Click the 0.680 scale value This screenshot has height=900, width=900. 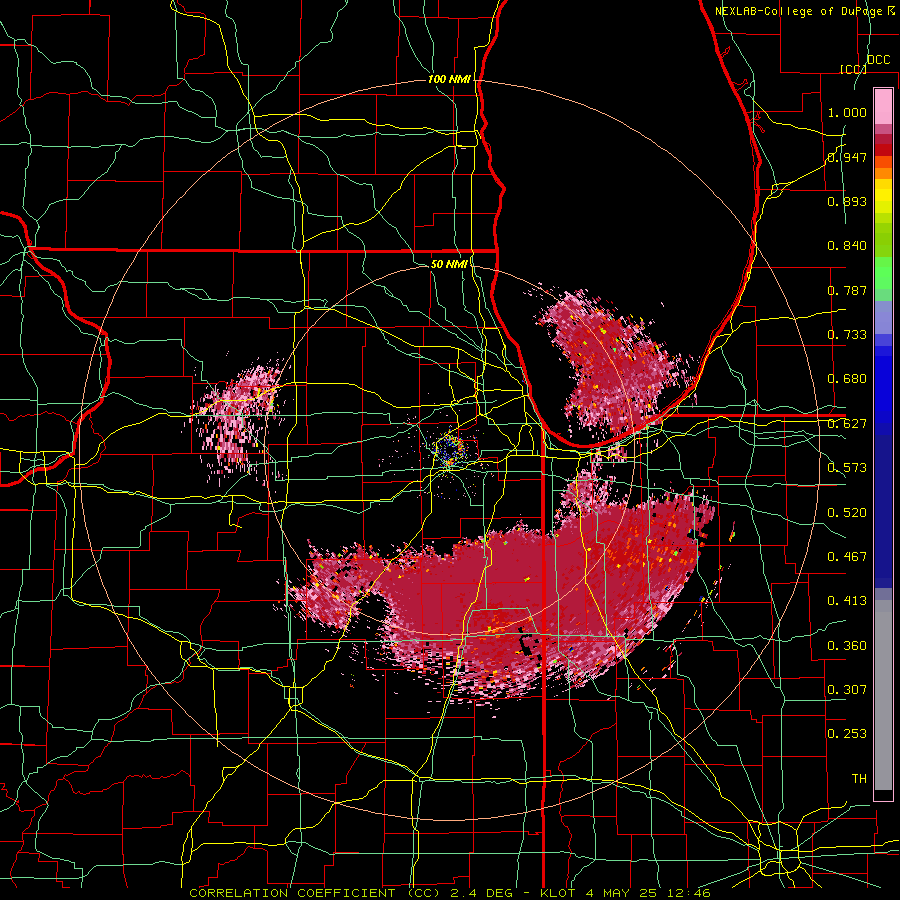847,379
